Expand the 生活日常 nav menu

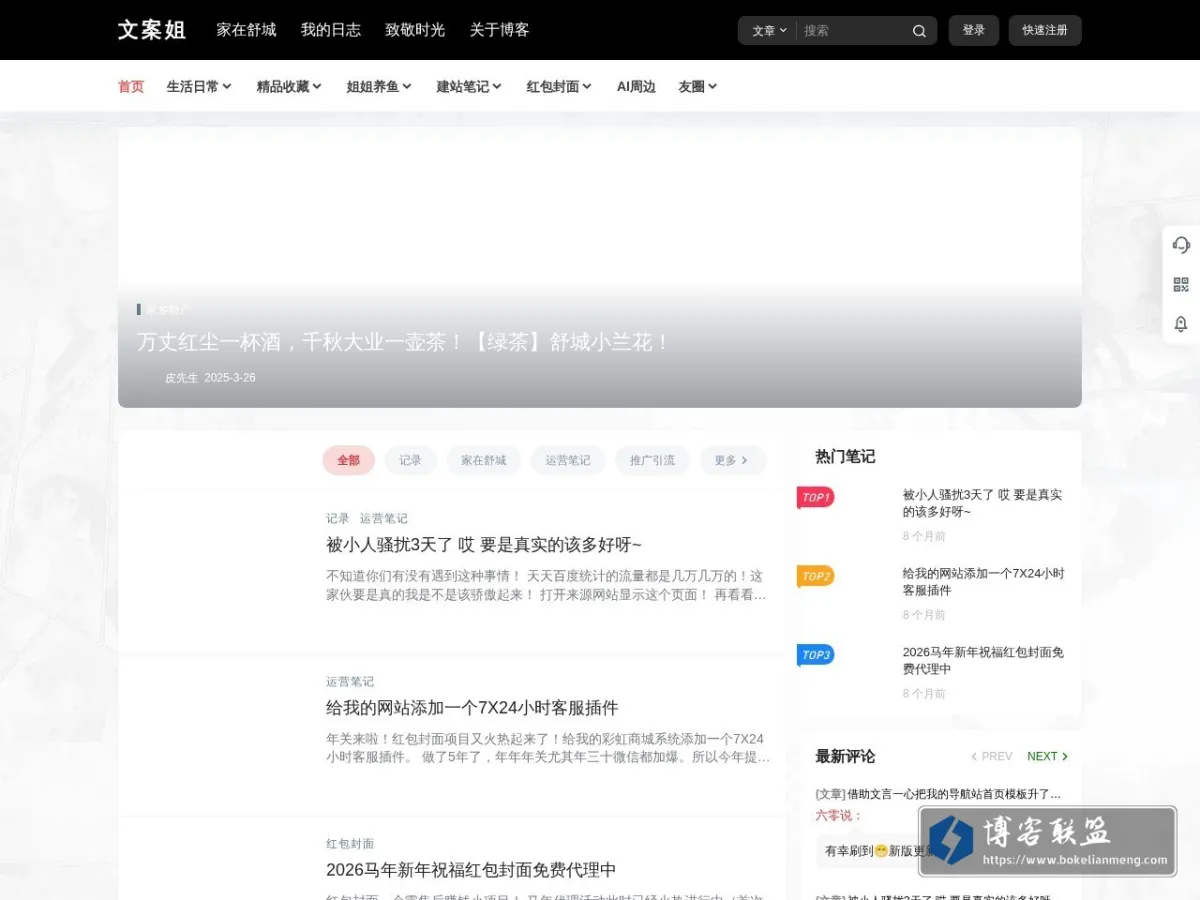(199, 87)
